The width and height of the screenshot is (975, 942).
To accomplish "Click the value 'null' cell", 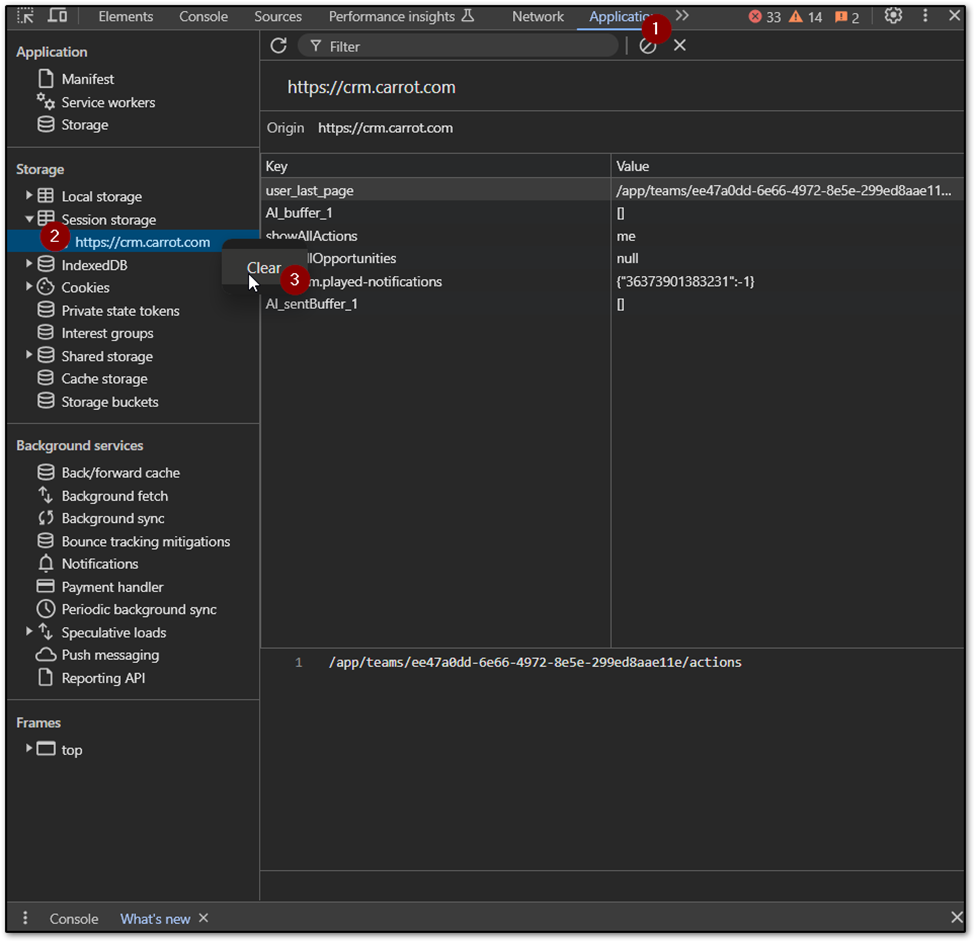I will (787, 259).
